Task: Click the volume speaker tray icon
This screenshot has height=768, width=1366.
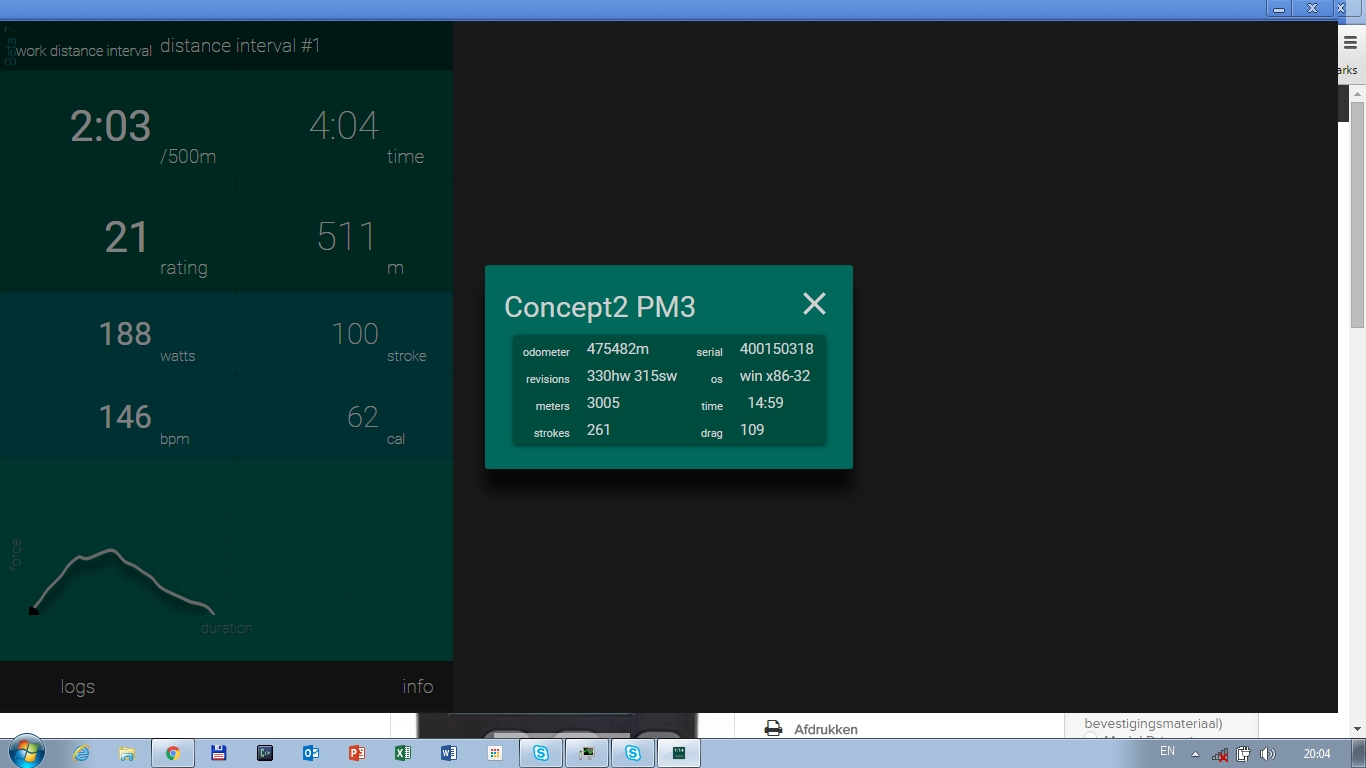Action: [1268, 754]
